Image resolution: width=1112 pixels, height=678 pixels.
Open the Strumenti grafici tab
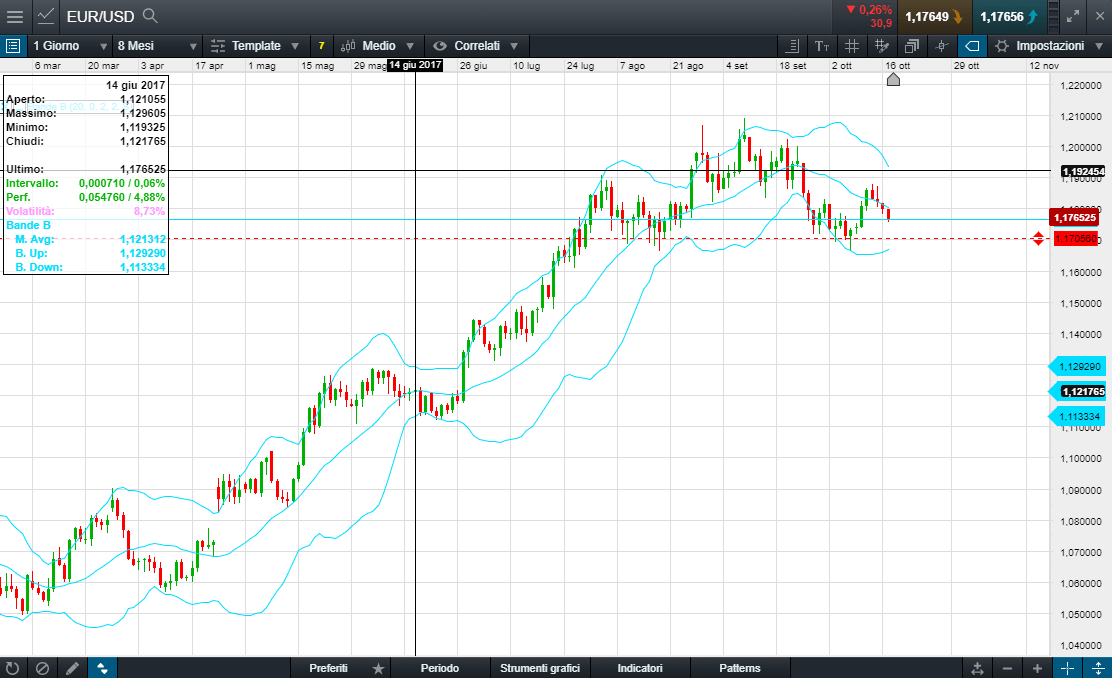[x=540, y=668]
